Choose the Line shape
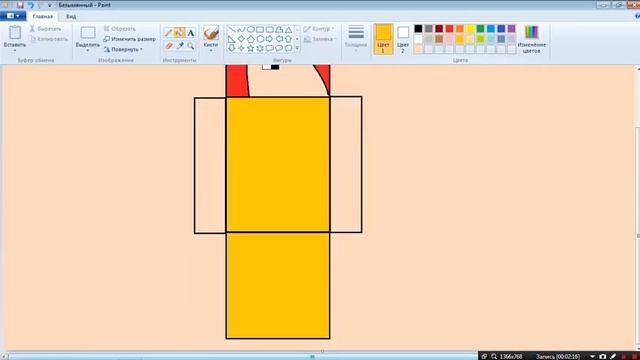The image size is (640, 360). 231,29
